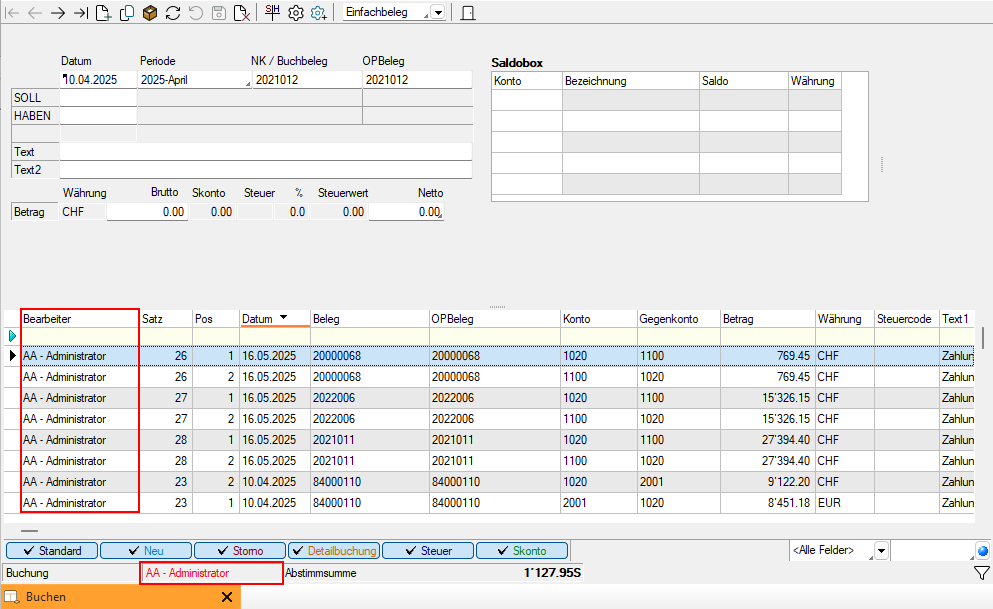The height and width of the screenshot is (609, 993).
Task: Toggle the Skonto filter button
Action: (522, 551)
